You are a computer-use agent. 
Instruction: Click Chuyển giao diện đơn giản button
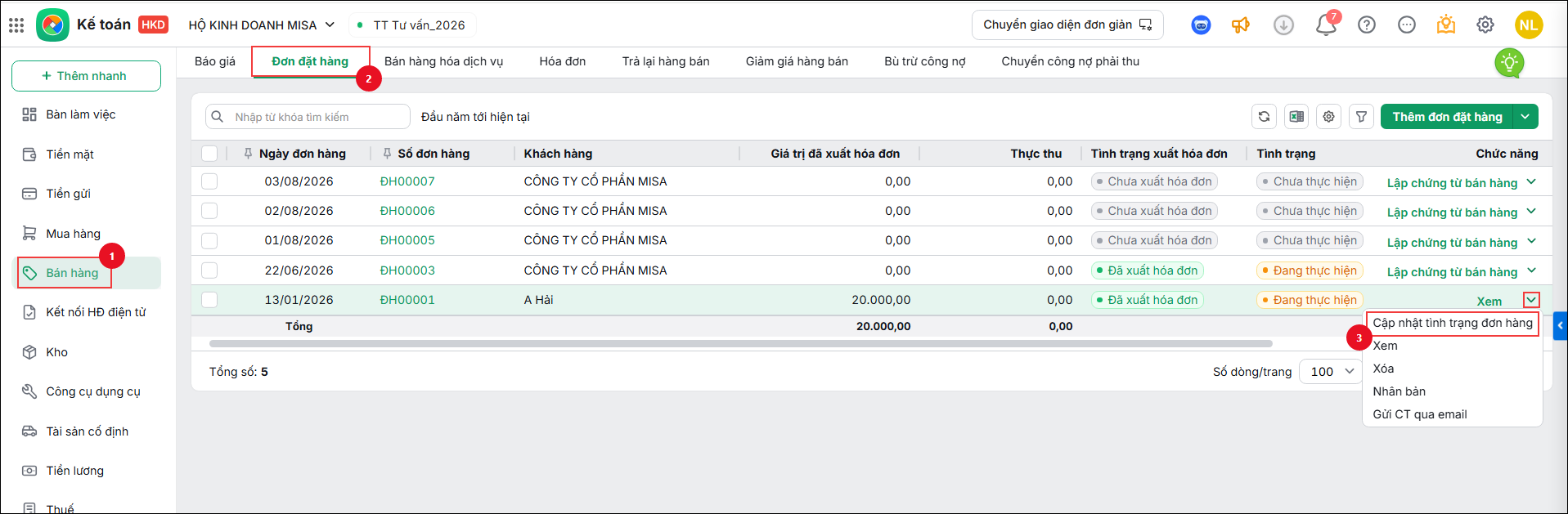coord(1067,25)
